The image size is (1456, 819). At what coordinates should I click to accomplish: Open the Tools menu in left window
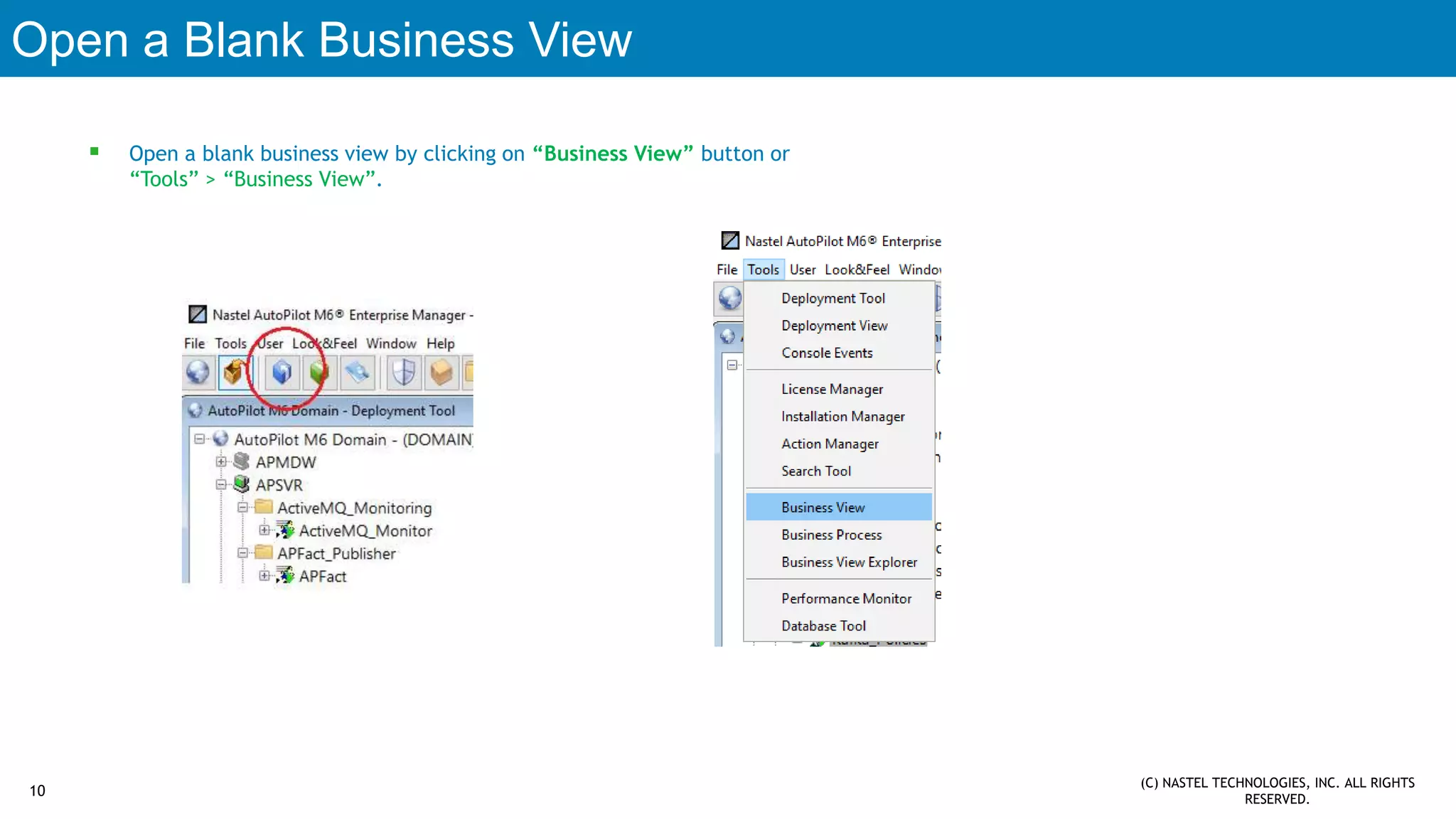coord(230,343)
